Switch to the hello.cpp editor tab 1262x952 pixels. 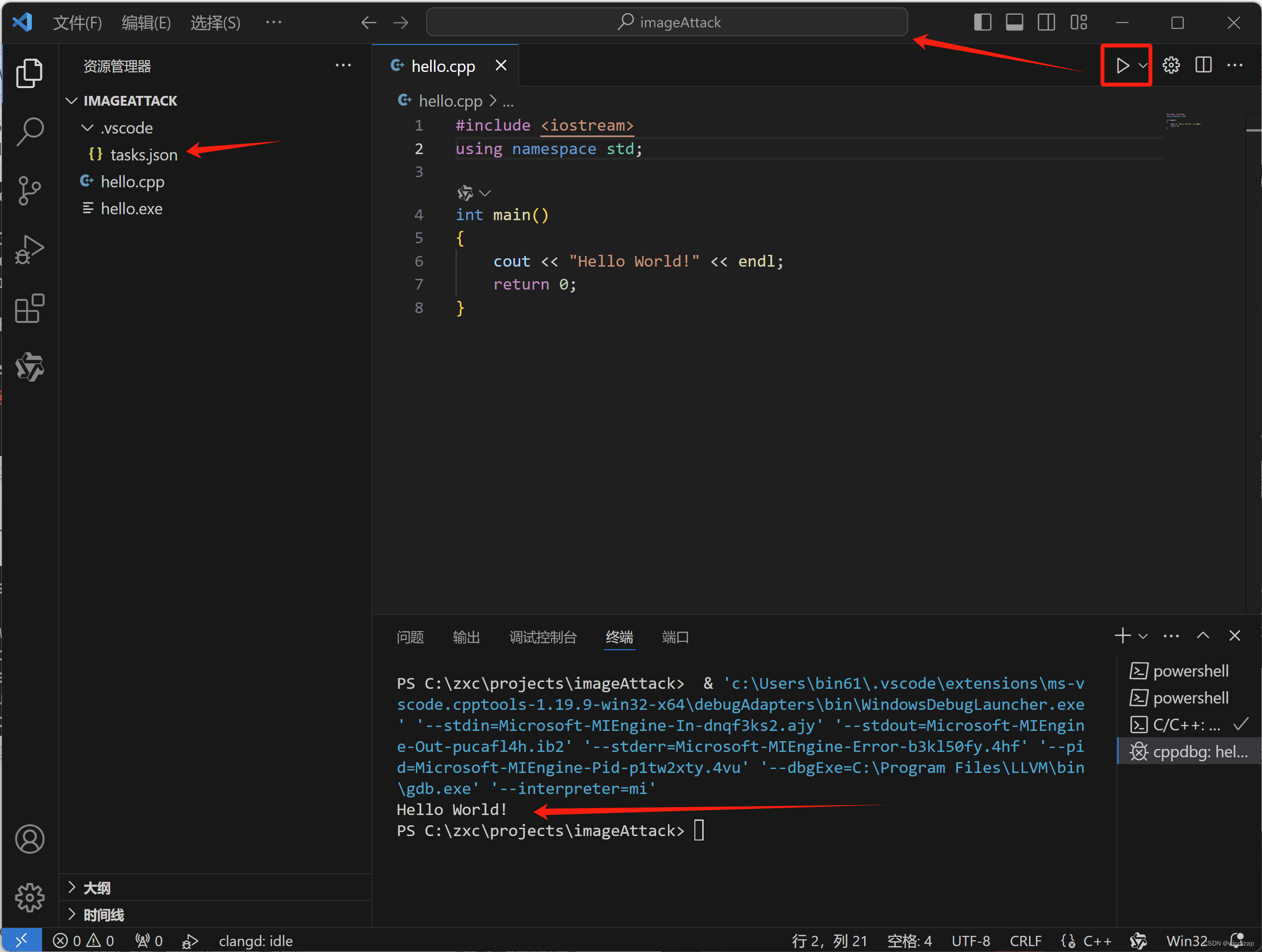443,66
